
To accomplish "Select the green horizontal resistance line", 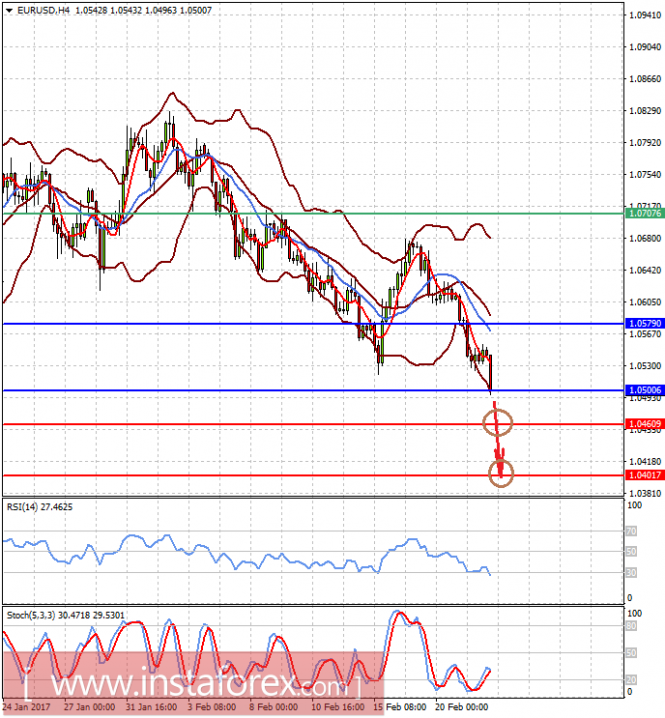I will point(313,213).
